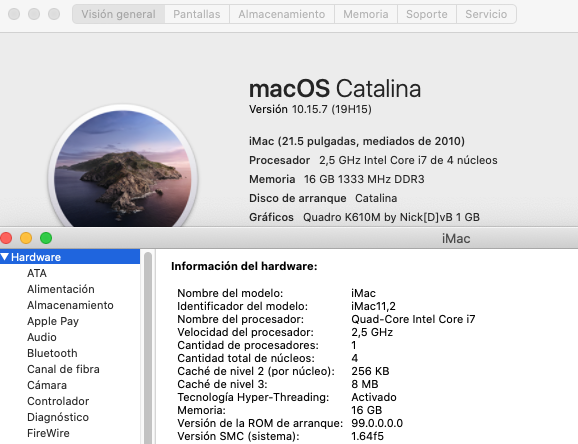Open Apple Pay in the sidebar

(x=53, y=321)
